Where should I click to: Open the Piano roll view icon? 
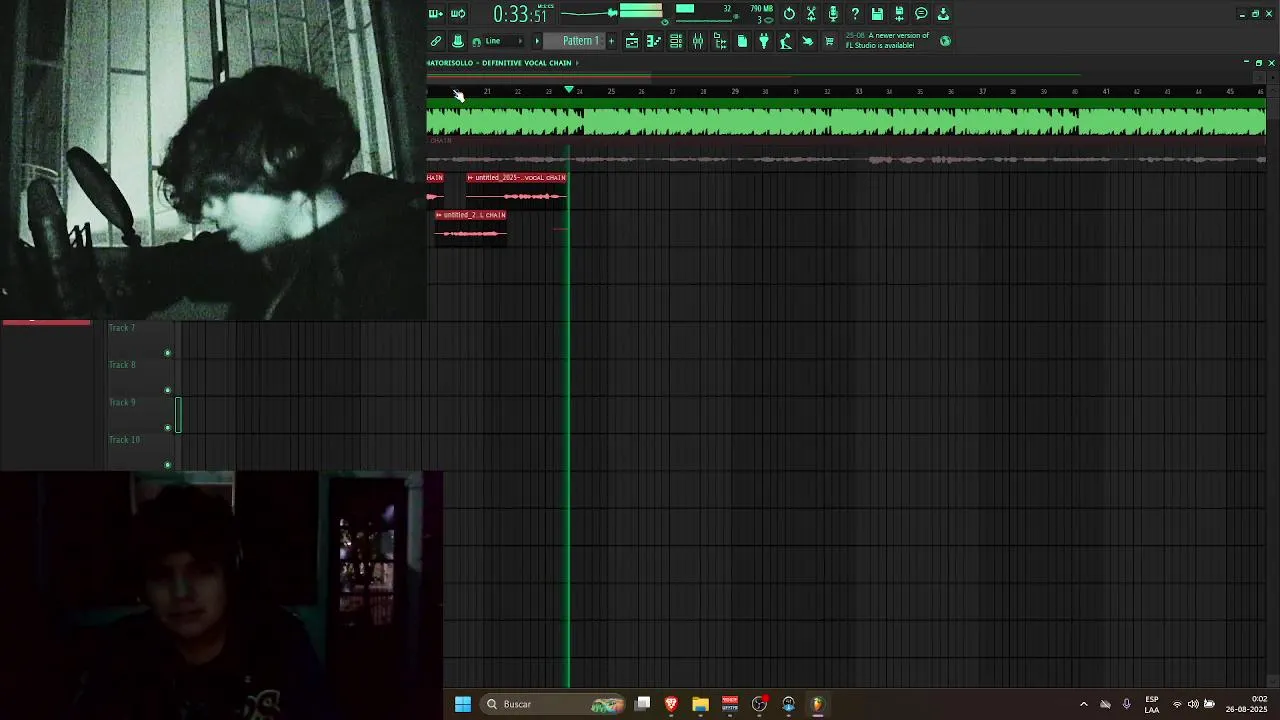point(654,41)
